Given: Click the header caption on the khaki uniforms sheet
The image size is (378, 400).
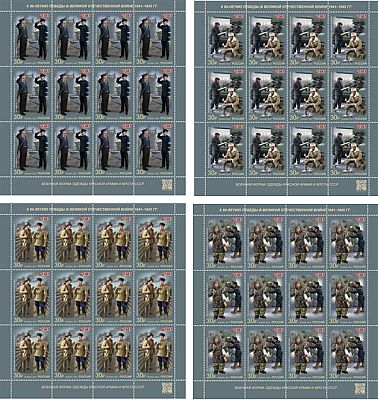Looking at the screenshot, I should click(92, 209).
